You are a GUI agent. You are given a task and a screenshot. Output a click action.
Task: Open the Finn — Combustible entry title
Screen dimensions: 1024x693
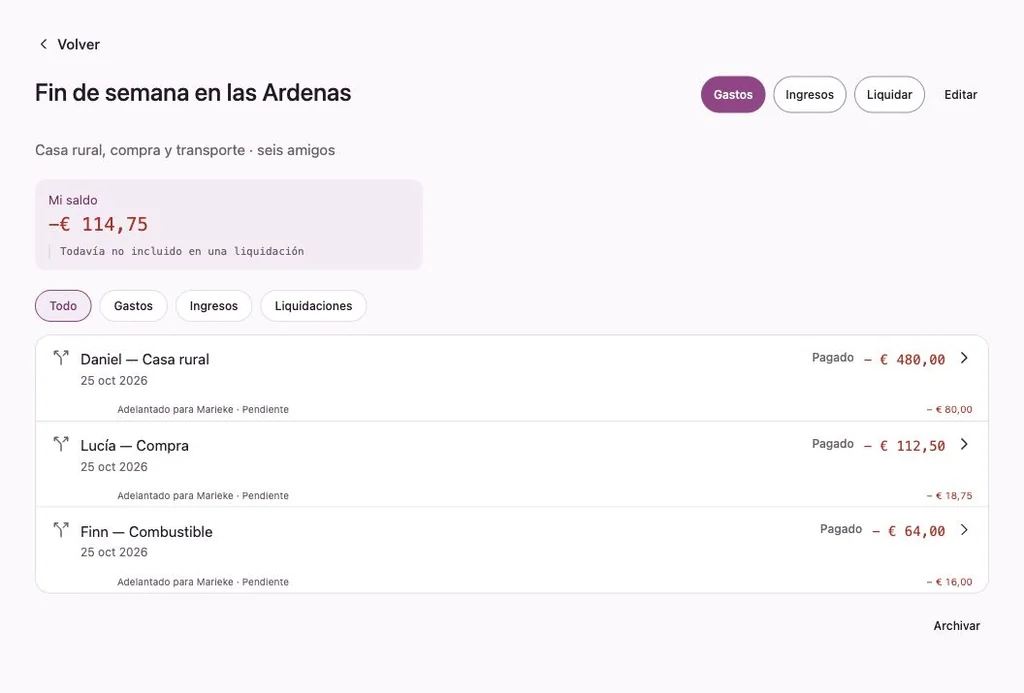146,532
